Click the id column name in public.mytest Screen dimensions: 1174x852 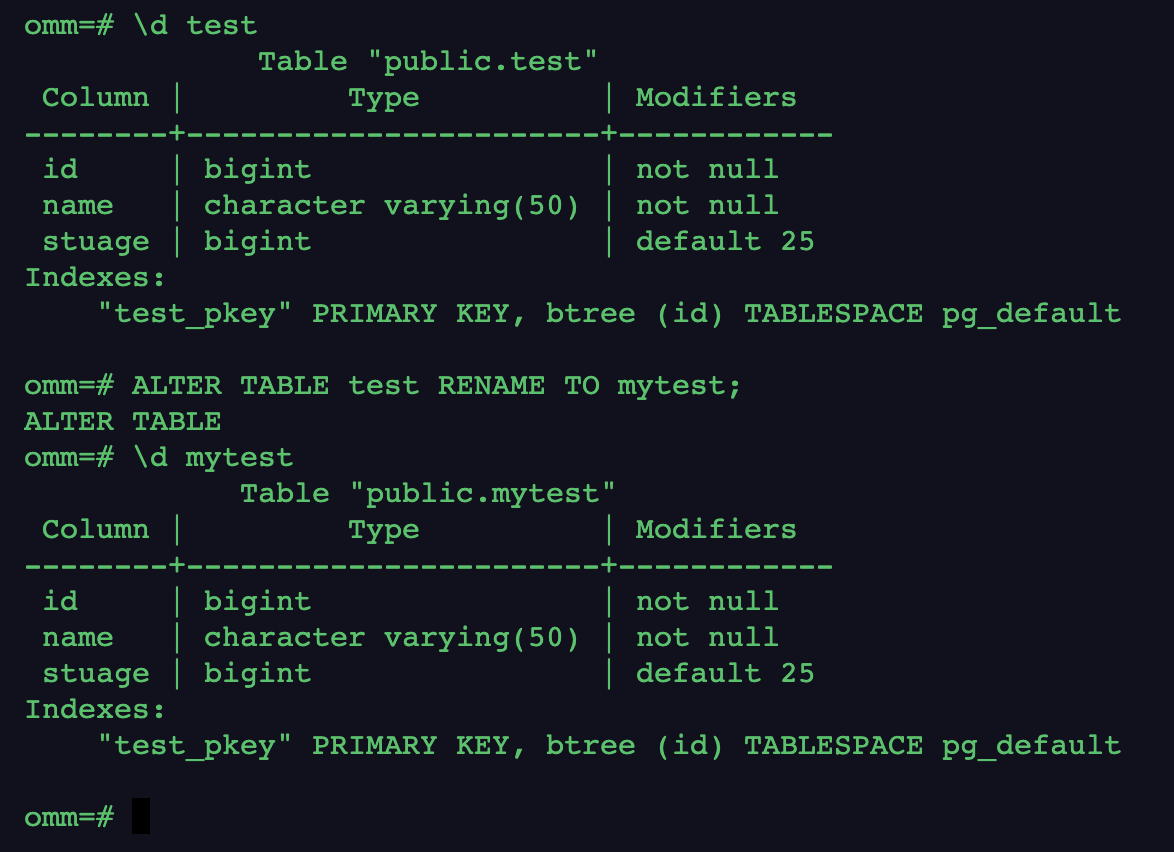[x=60, y=601]
